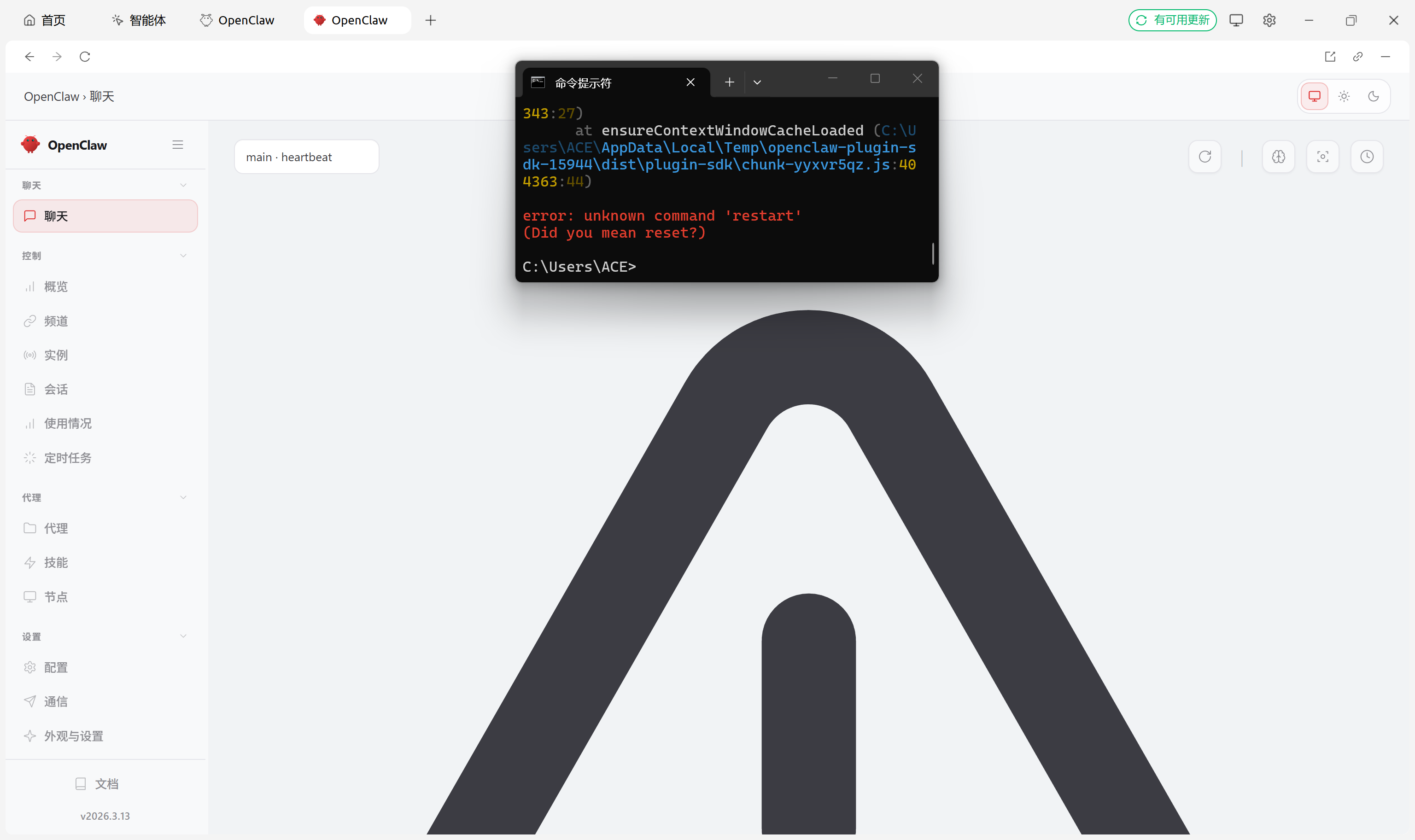Collapse sidebar with hamburger menu icon

(178, 145)
